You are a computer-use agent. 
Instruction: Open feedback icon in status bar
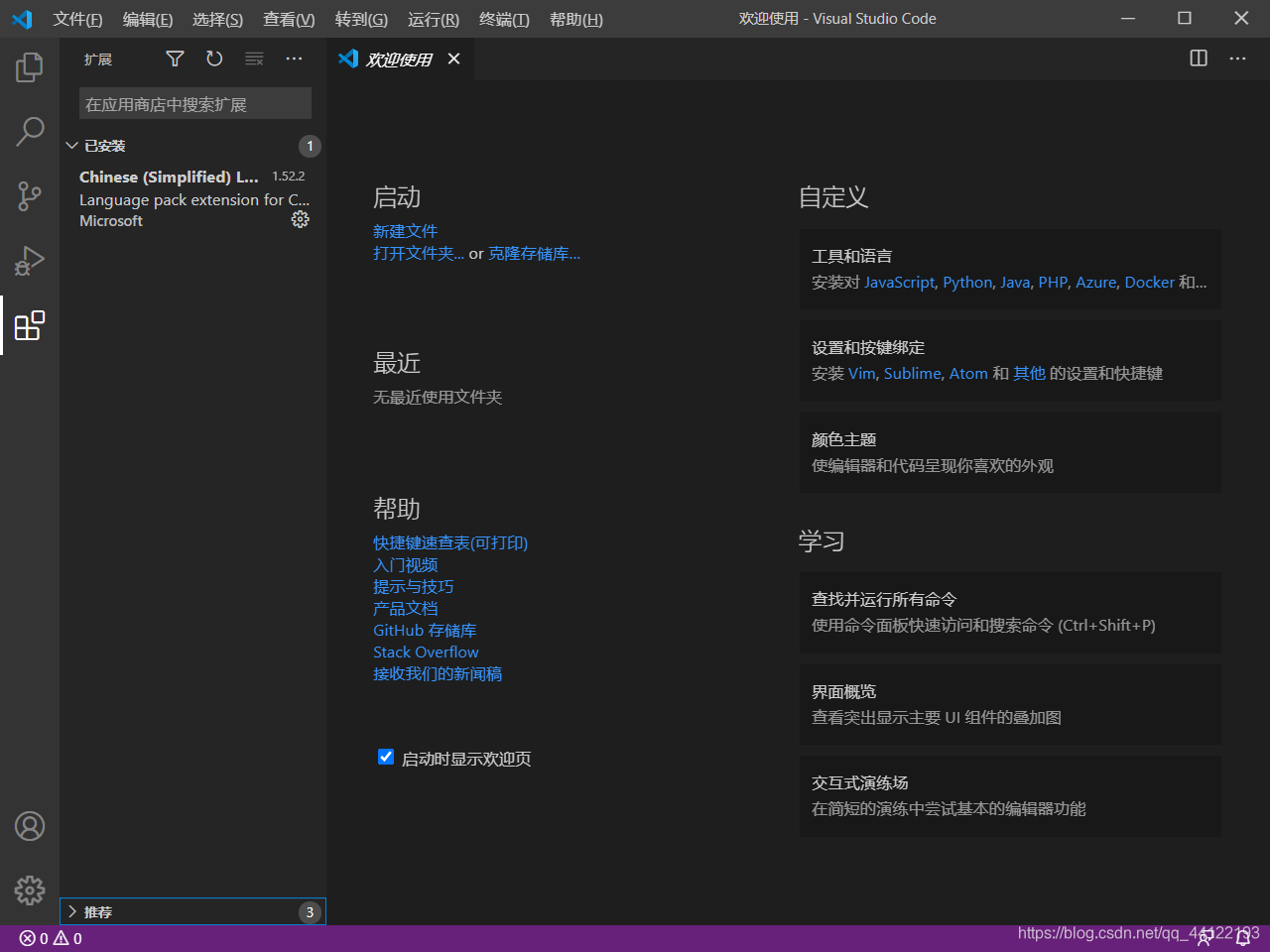(1204, 938)
